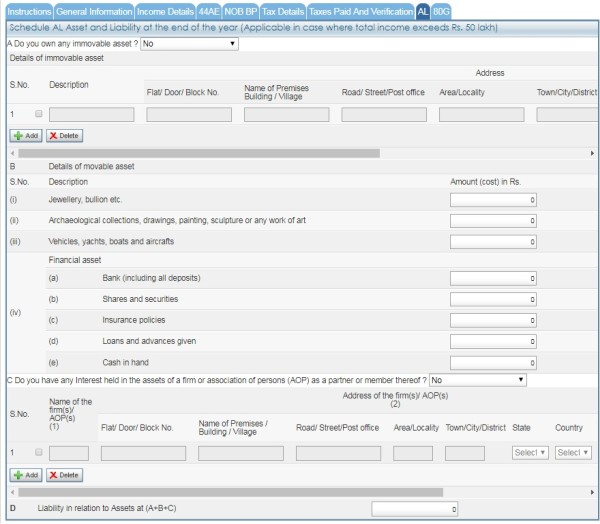Expand the Country select dropdown
Screen dimensions: 600x524
(572, 454)
